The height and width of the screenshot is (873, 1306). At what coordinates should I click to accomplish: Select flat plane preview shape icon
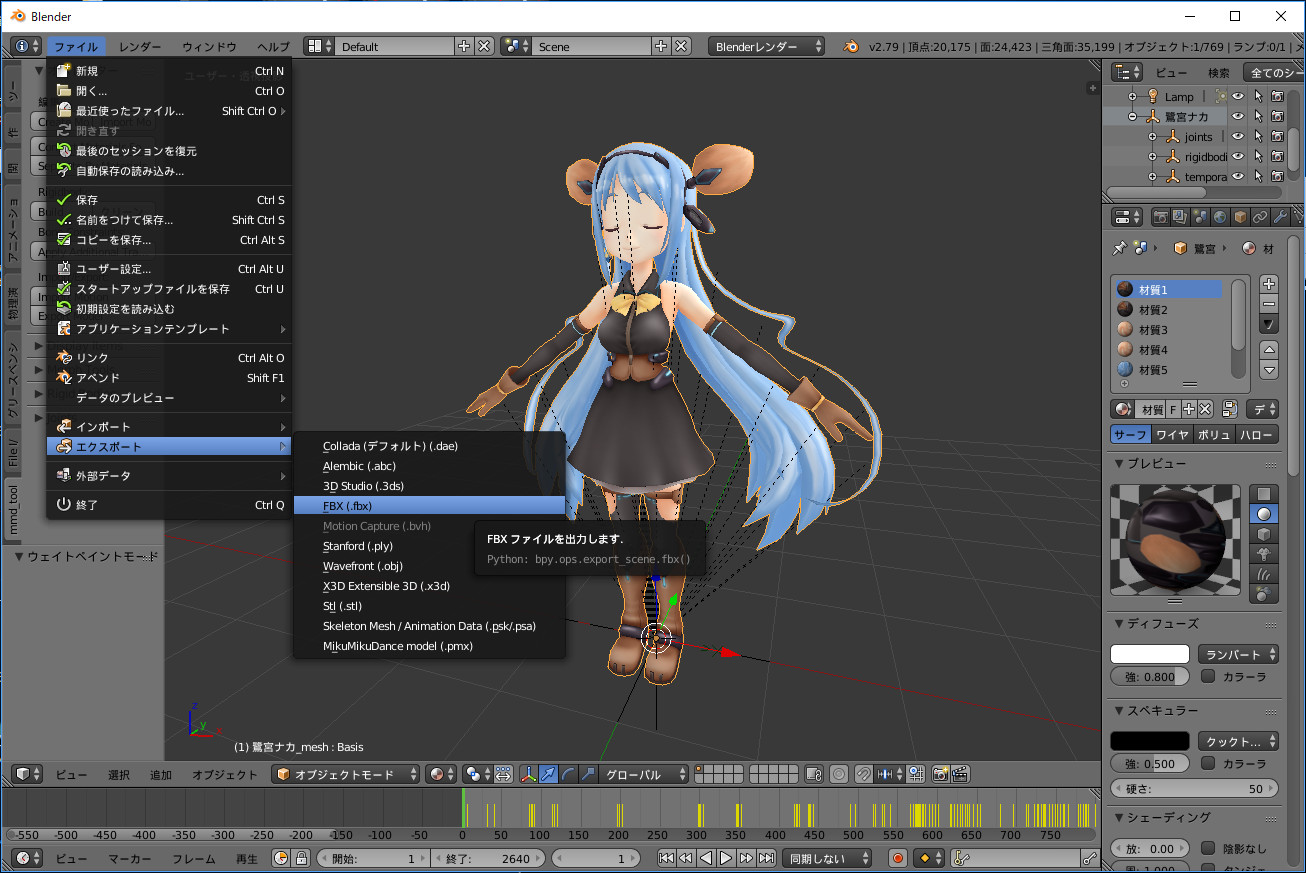[1264, 494]
